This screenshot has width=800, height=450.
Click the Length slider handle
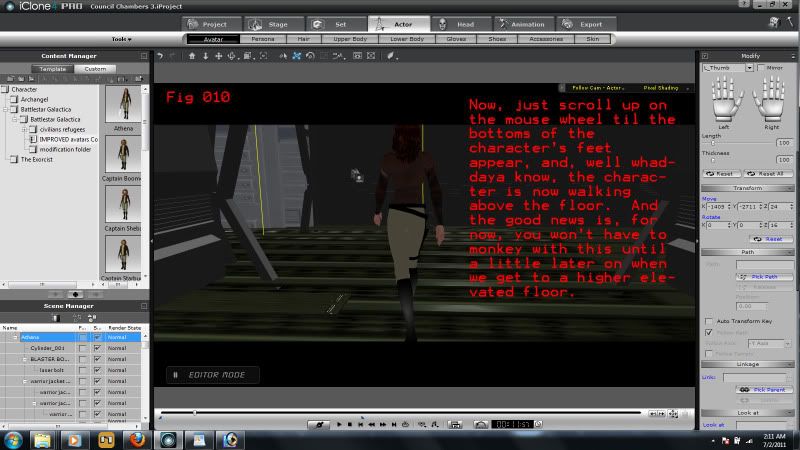[713, 143]
